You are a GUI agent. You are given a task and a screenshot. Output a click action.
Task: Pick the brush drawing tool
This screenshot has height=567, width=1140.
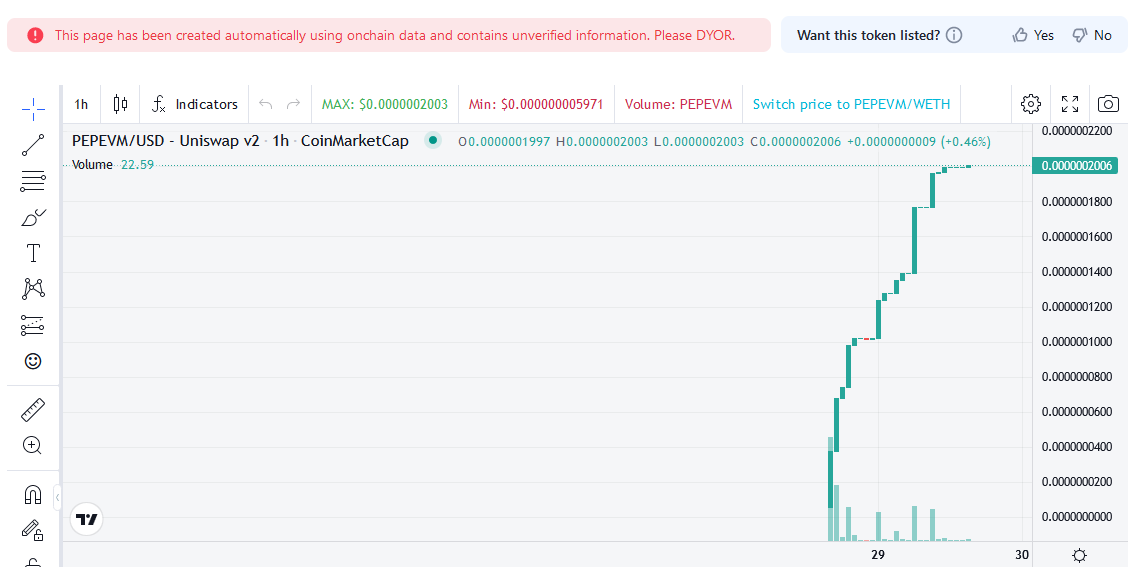[x=33, y=217]
